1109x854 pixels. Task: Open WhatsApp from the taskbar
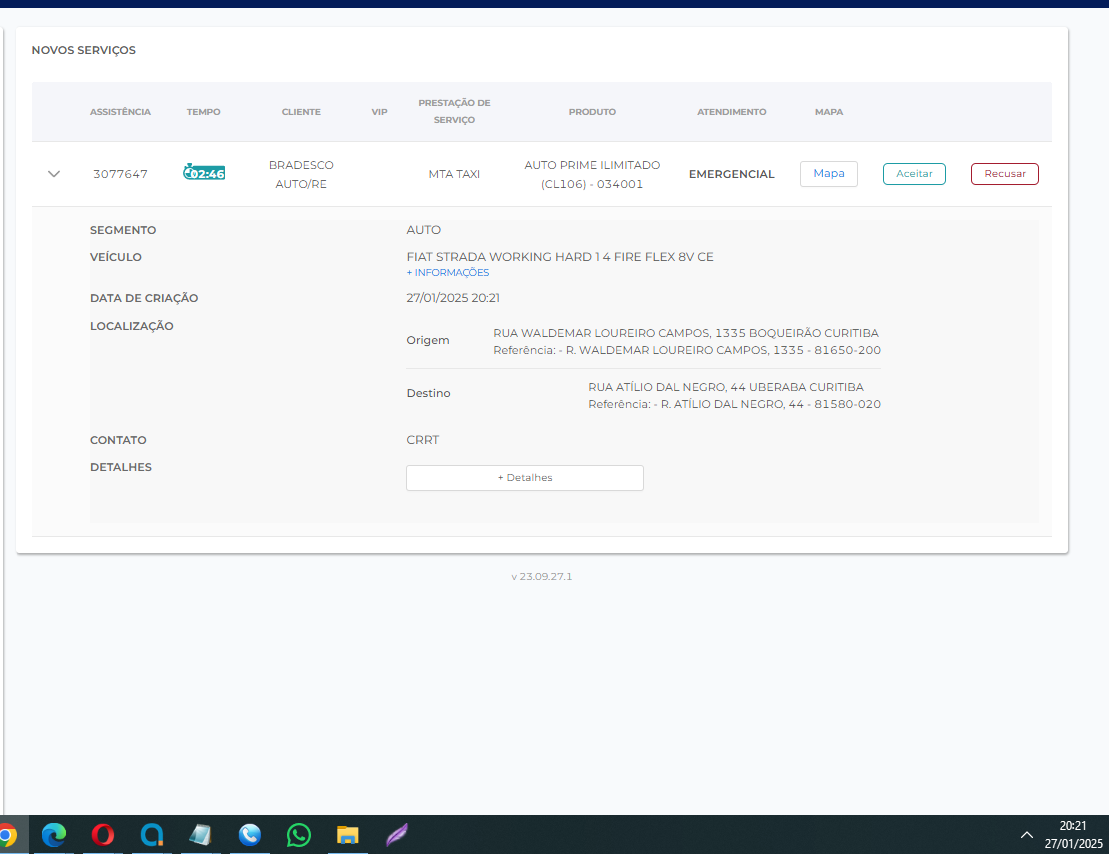(298, 835)
